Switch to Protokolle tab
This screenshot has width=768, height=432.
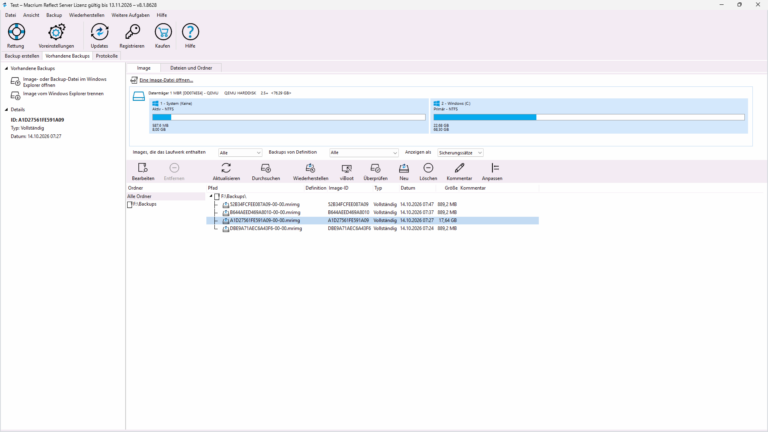[106, 56]
